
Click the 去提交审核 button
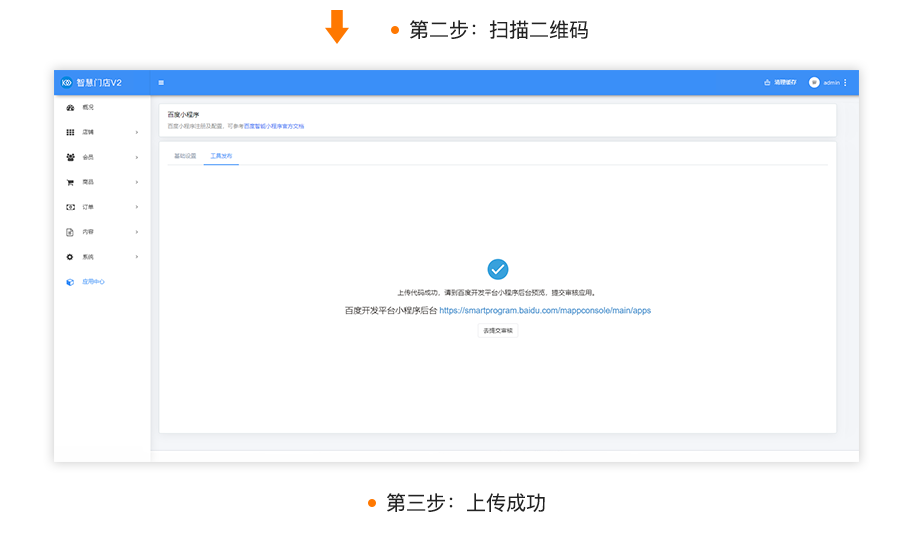(498, 330)
